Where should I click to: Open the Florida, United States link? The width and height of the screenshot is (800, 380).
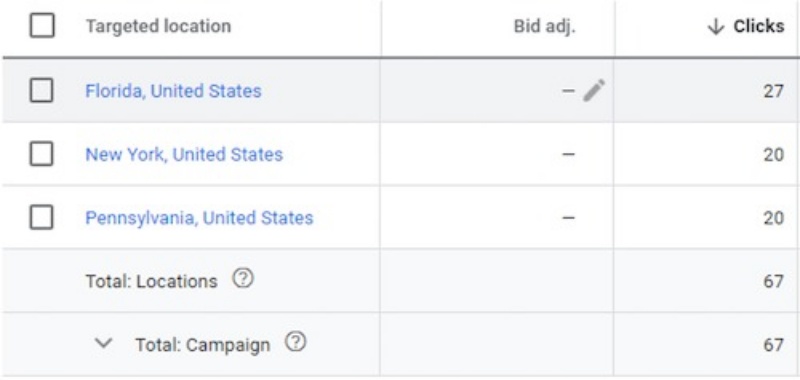point(173,91)
